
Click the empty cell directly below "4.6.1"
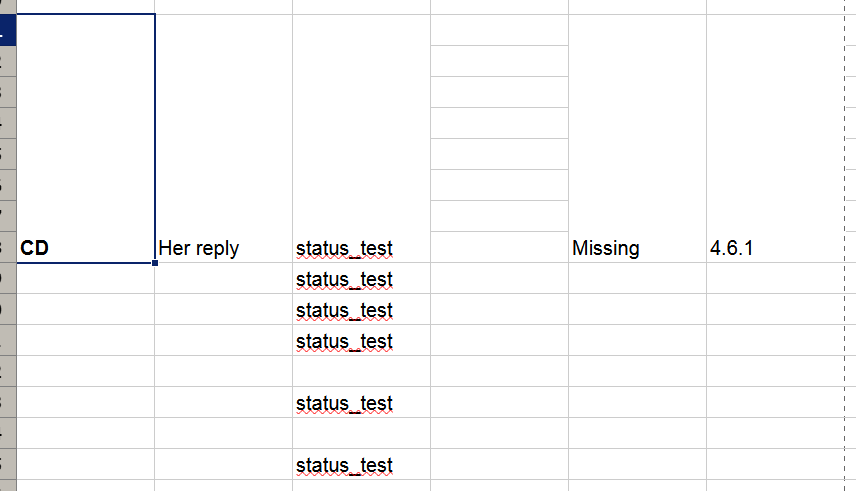775,279
